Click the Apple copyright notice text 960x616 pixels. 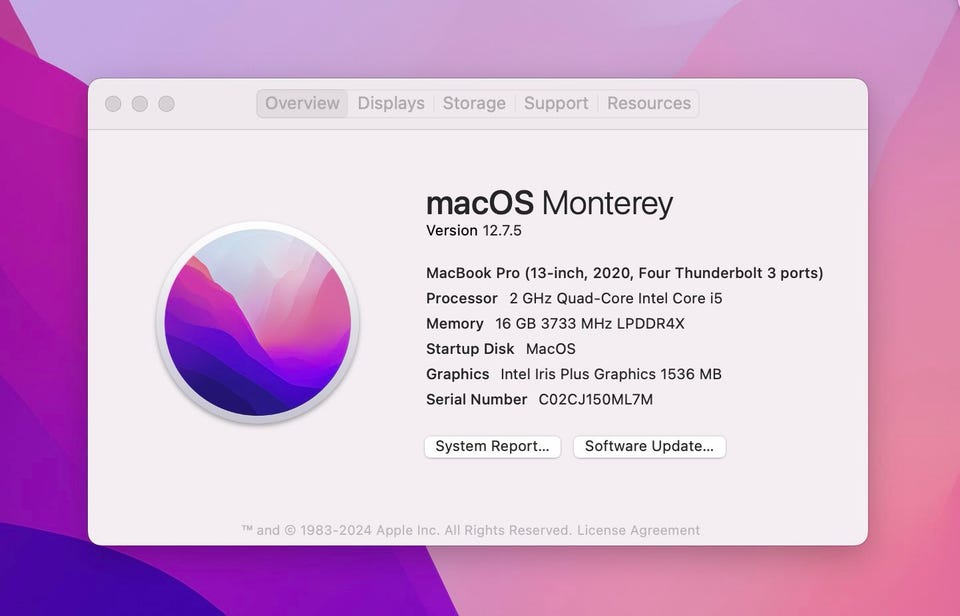[x=407, y=530]
